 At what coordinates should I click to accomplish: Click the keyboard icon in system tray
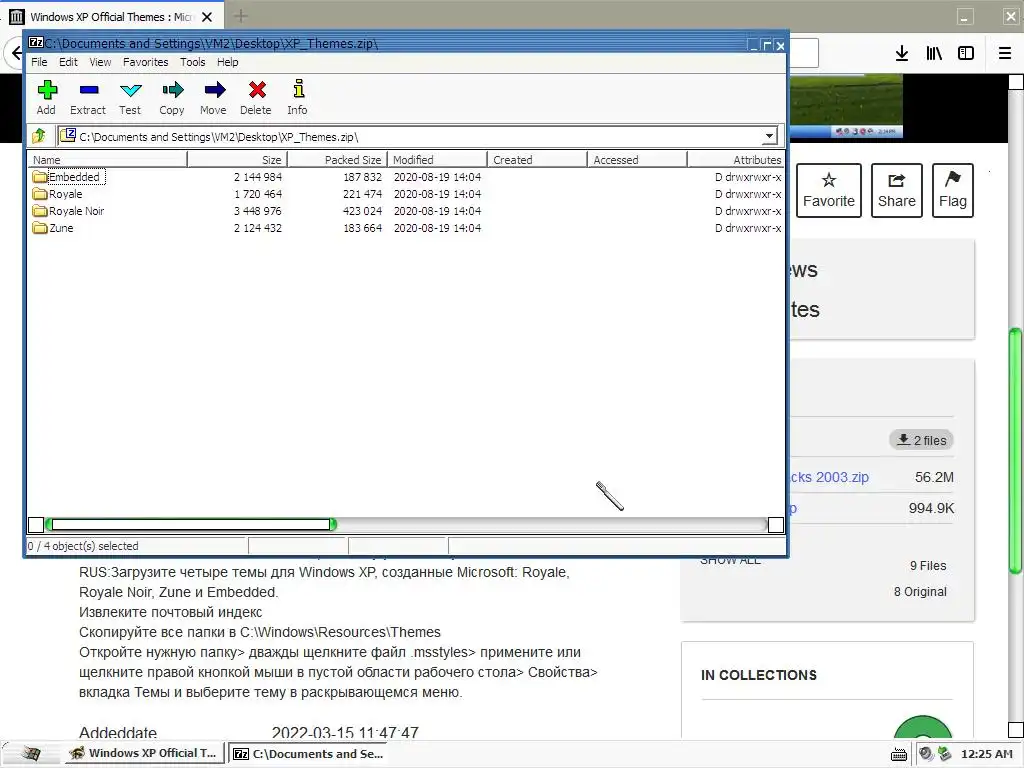pos(899,754)
